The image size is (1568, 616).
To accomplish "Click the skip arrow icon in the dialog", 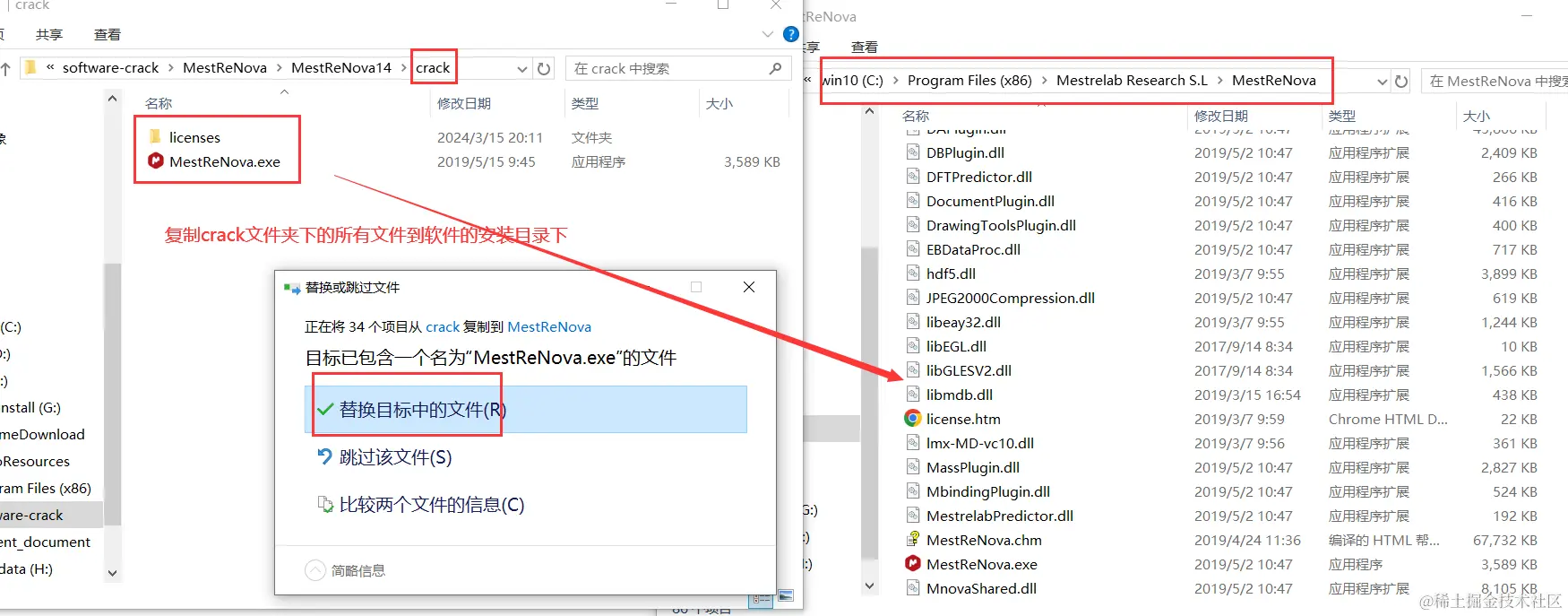I will point(324,456).
